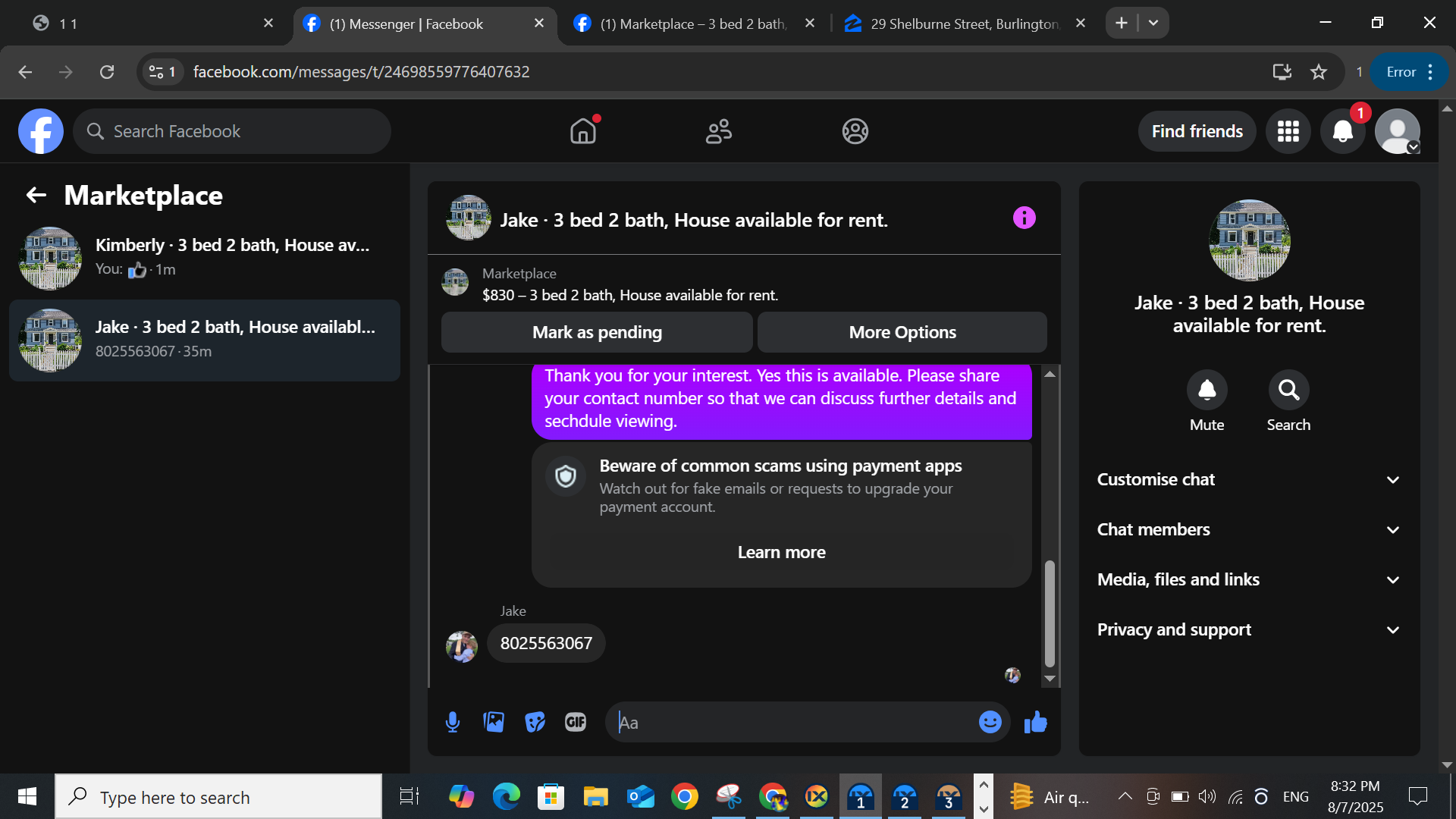Send a thumbs-up like
This screenshot has height=819, width=1456.
(x=1035, y=722)
